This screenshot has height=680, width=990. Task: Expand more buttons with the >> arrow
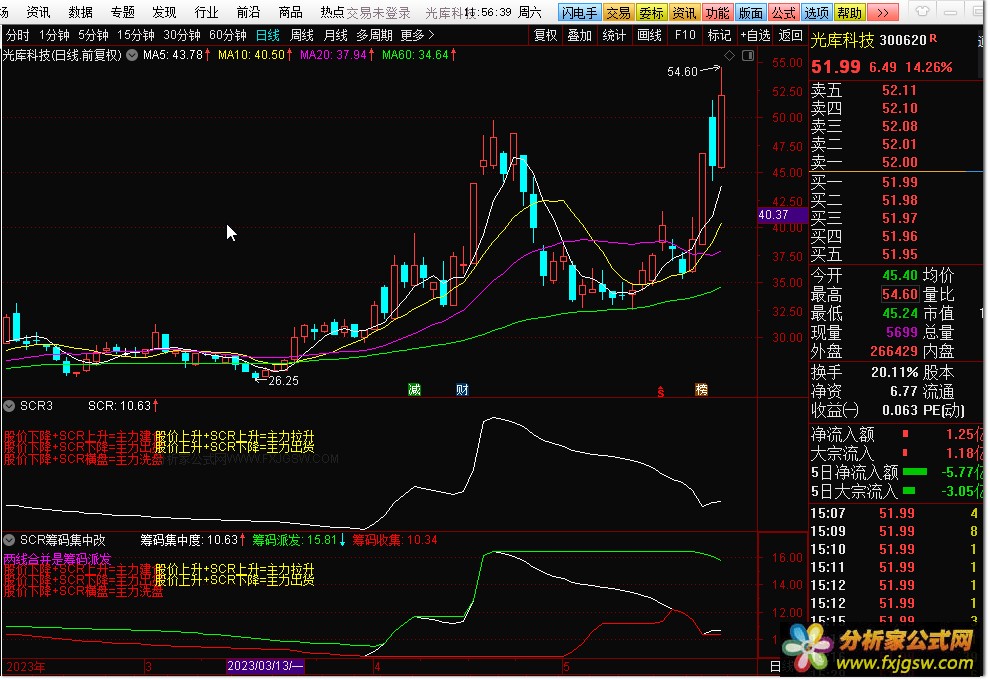[x=883, y=13]
